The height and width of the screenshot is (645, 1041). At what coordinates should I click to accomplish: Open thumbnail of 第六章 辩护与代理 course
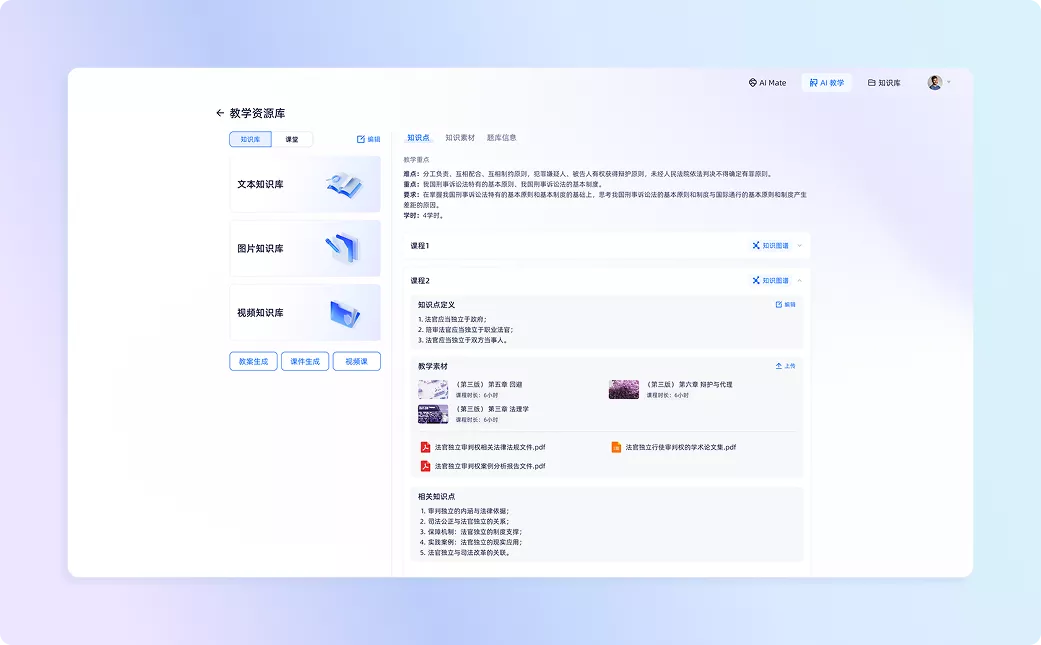(x=623, y=390)
